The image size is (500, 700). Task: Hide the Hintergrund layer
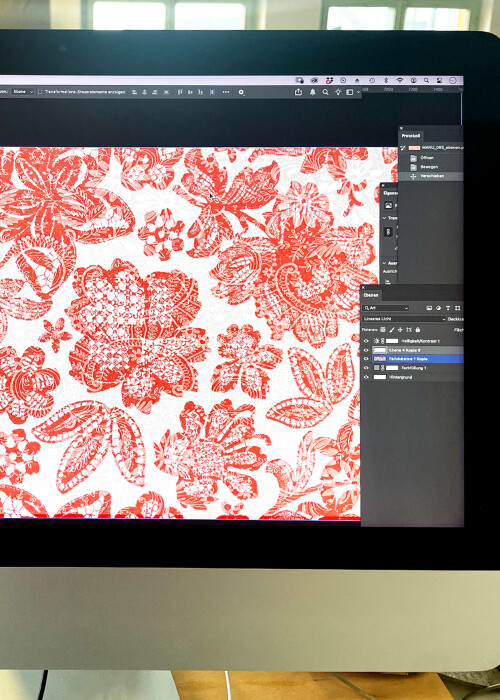[x=366, y=377]
